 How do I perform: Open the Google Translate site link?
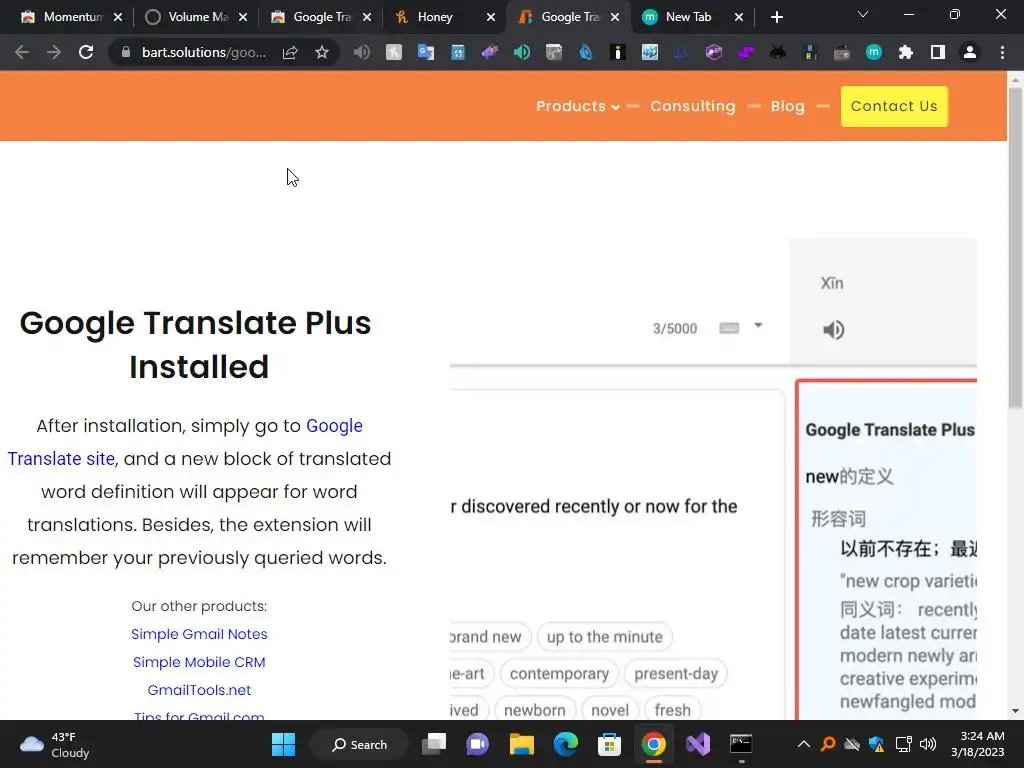[x=185, y=442]
